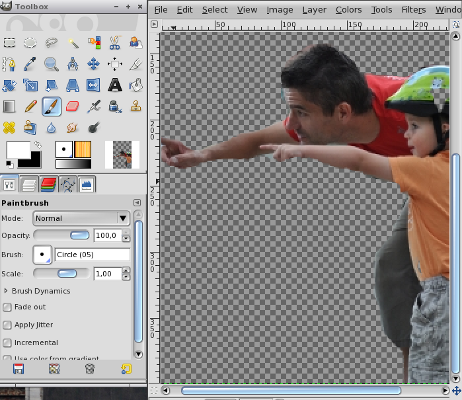Open the Layer menu
The height and width of the screenshot is (400, 462).
click(314, 10)
